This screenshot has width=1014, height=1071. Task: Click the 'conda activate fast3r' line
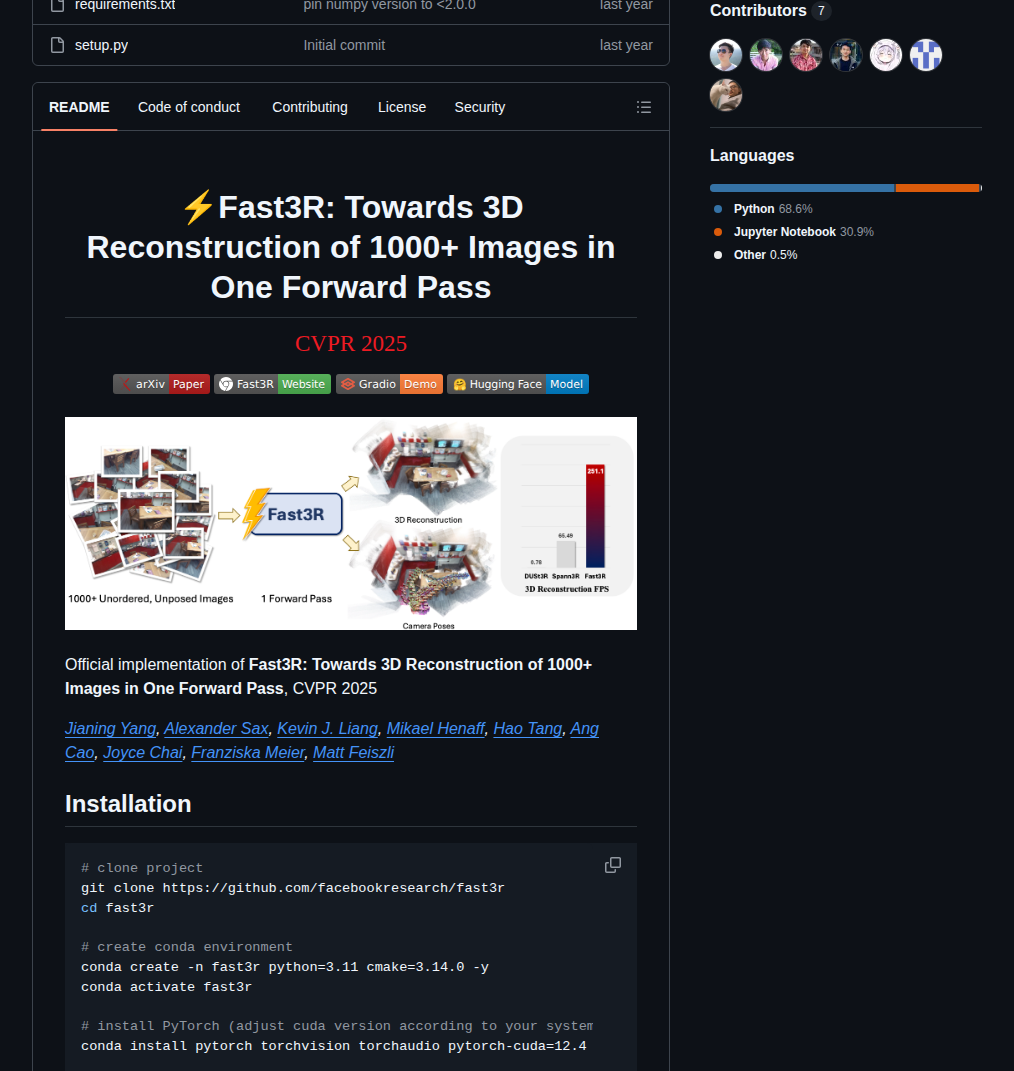(x=166, y=987)
